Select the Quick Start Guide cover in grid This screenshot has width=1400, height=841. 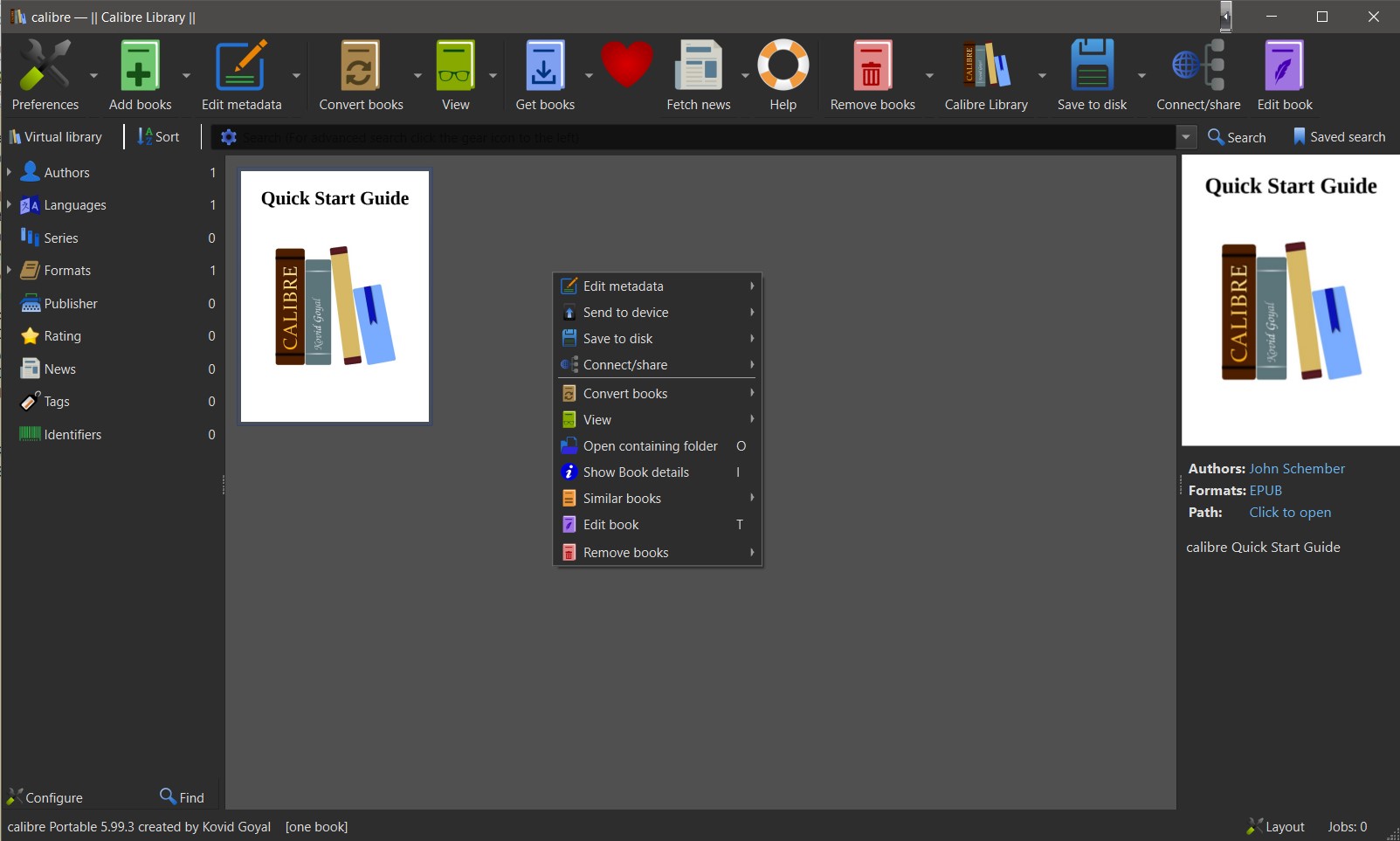point(334,297)
